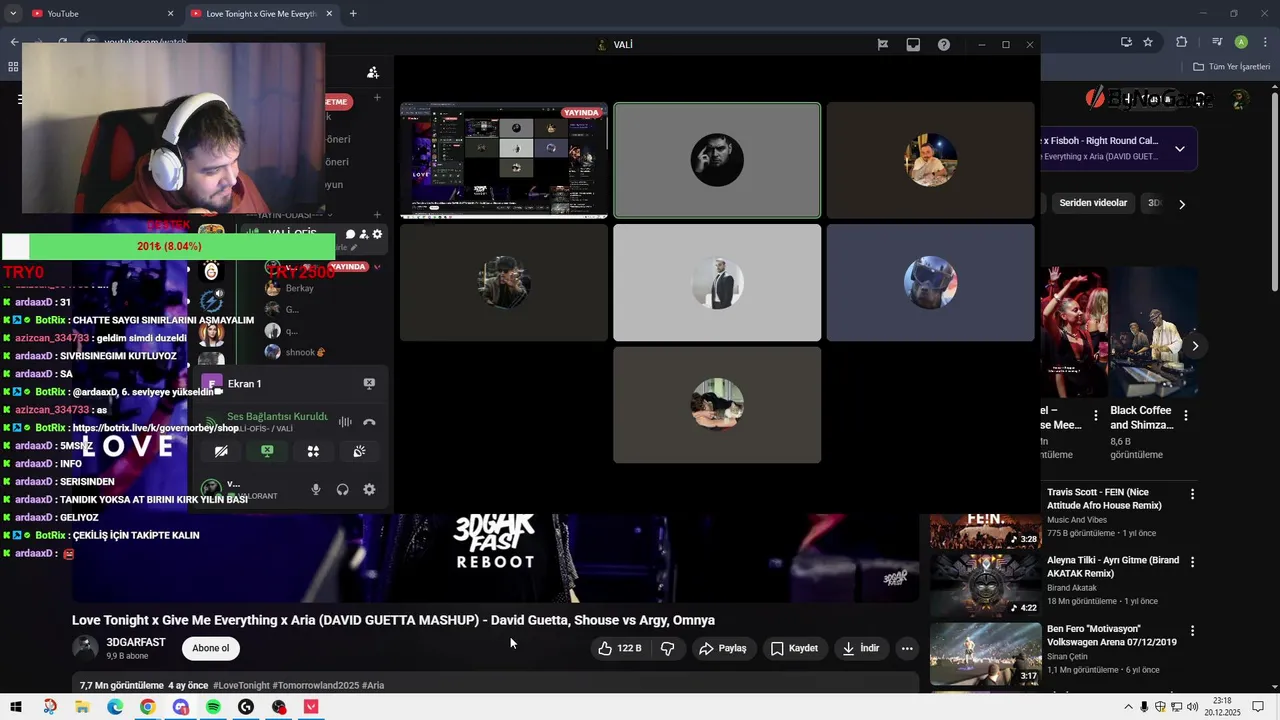Click the Discord checkpoint flag icon
Image resolution: width=1280 pixels, height=720 pixels.
882,45
